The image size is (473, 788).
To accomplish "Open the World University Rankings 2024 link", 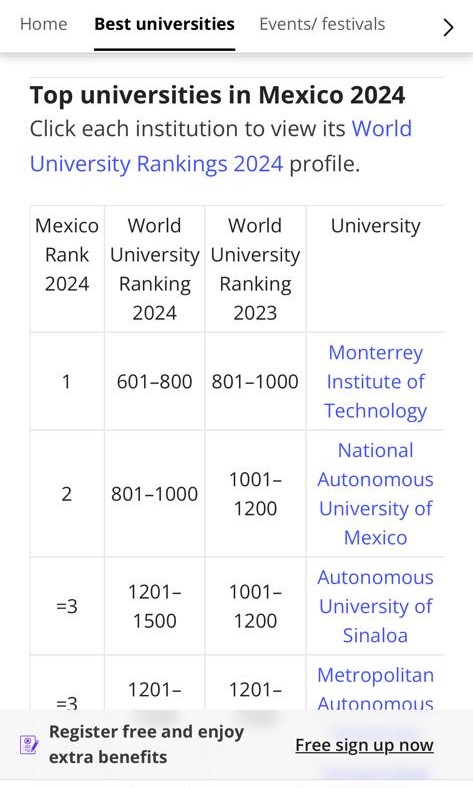I will click(x=221, y=146).
